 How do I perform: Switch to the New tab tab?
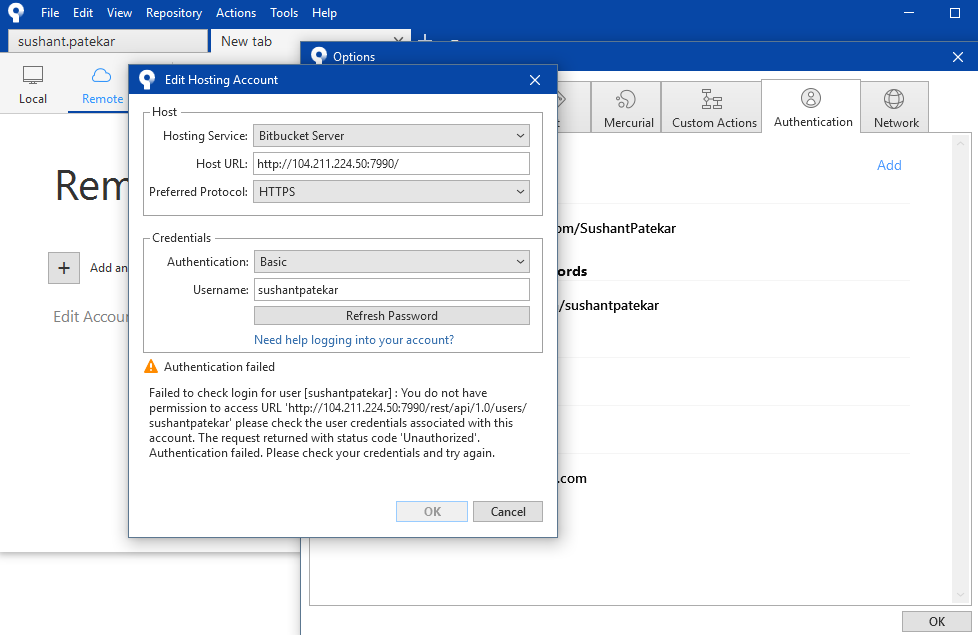pyautogui.click(x=311, y=41)
